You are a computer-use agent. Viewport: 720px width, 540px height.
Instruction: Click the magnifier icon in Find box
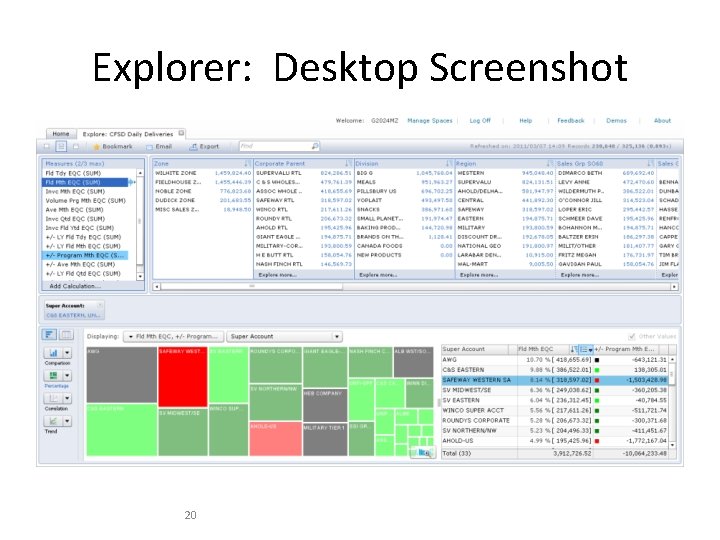(315, 146)
